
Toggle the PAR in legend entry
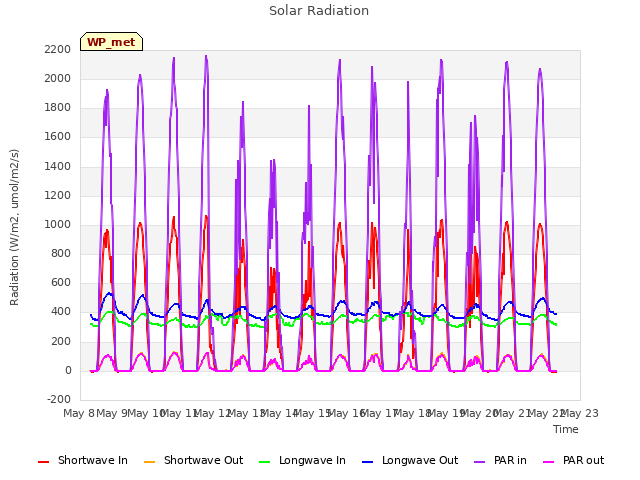(x=500, y=460)
